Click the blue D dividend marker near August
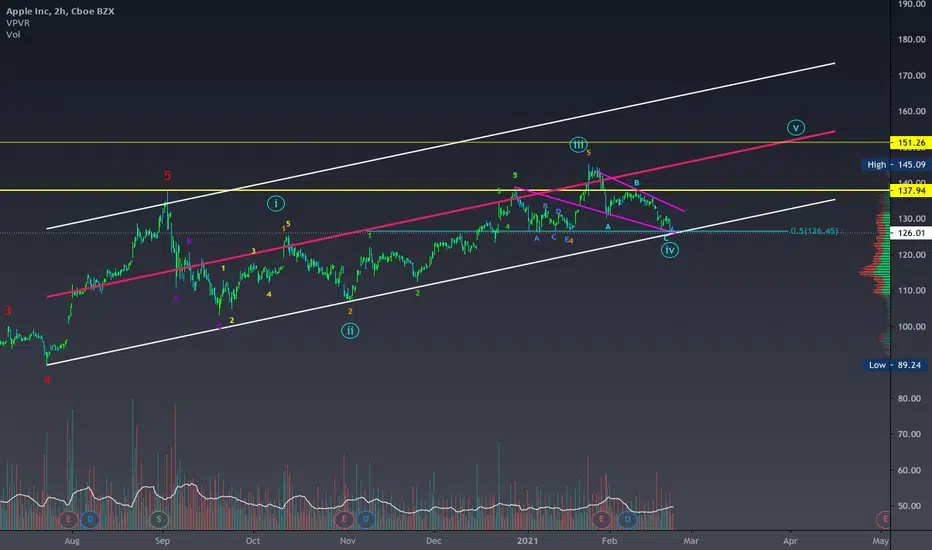The width and height of the screenshot is (932, 550). (90, 519)
